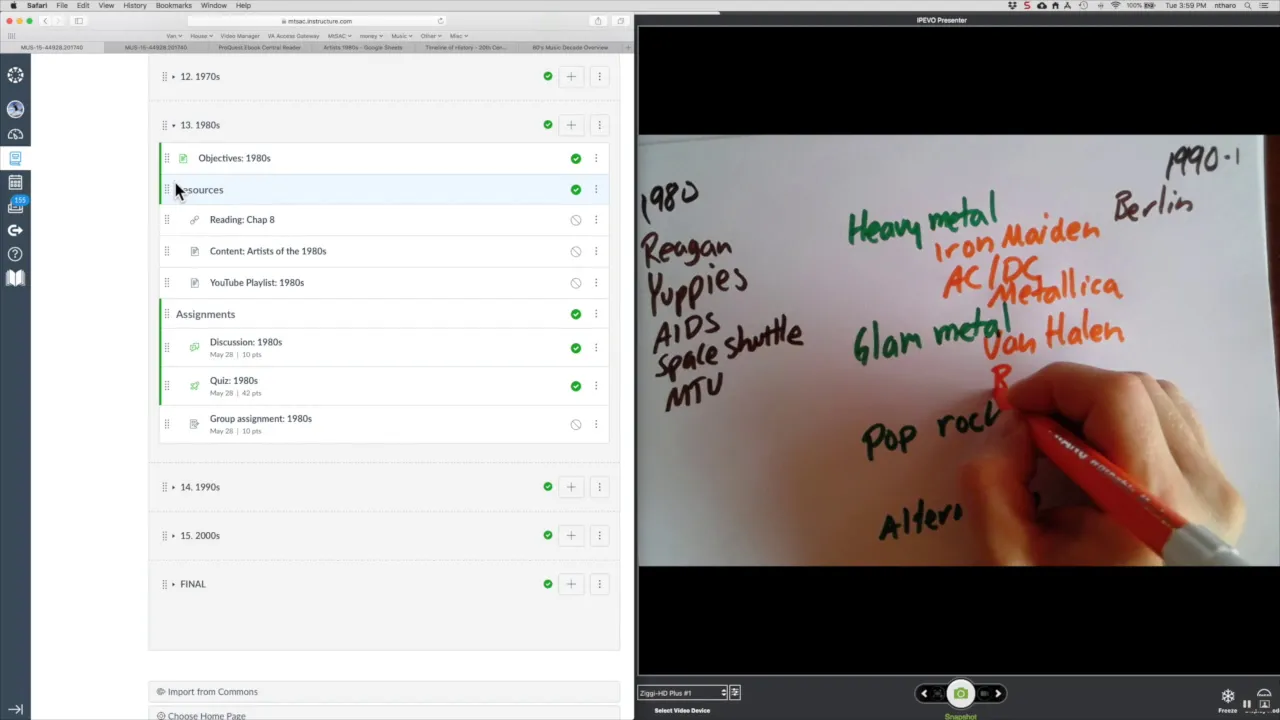Screen dimensions: 1280x720
Task: Toggle publish status of Quiz: 1980s
Action: click(576, 386)
